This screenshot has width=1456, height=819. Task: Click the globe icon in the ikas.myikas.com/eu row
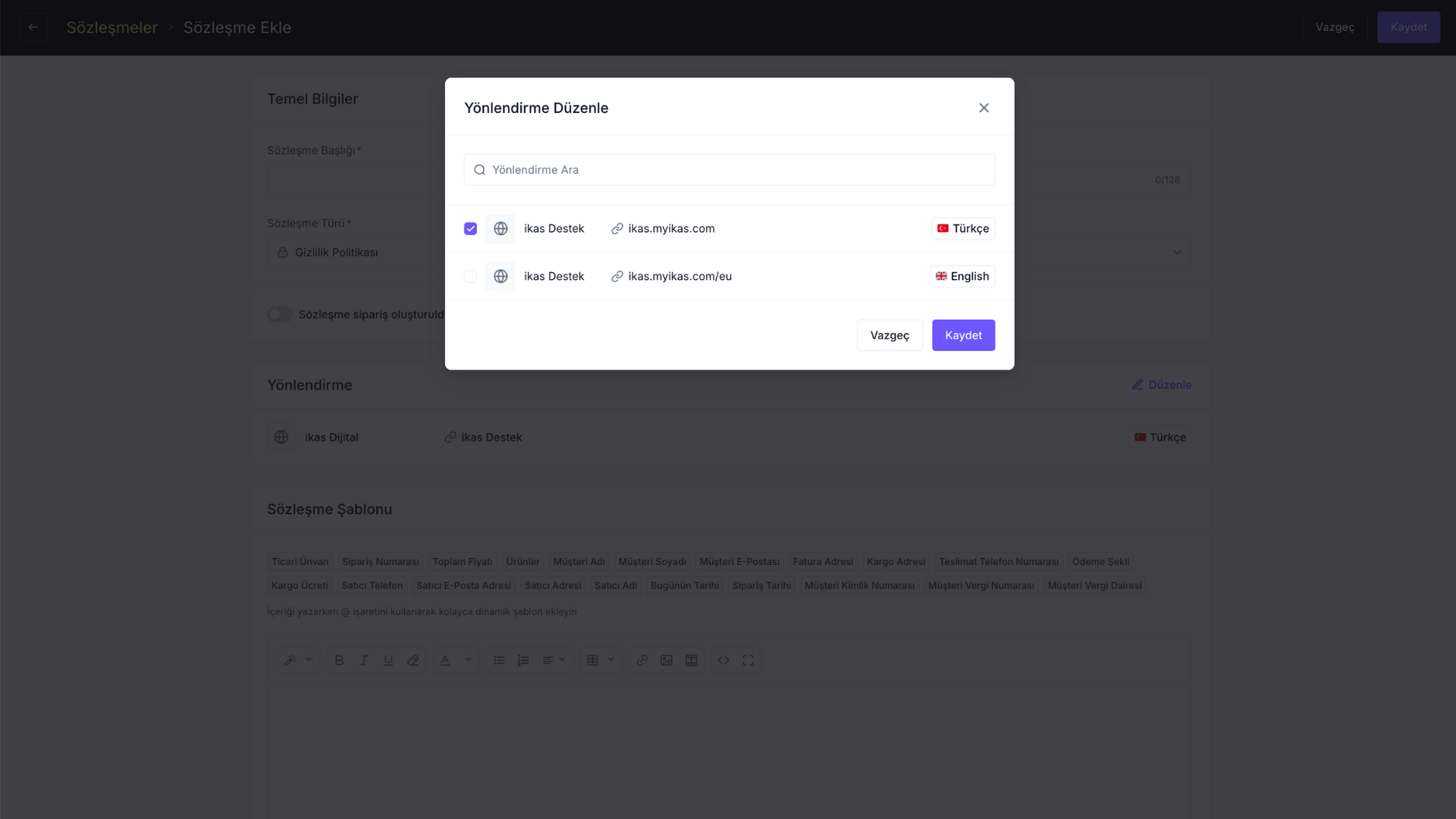coord(500,276)
